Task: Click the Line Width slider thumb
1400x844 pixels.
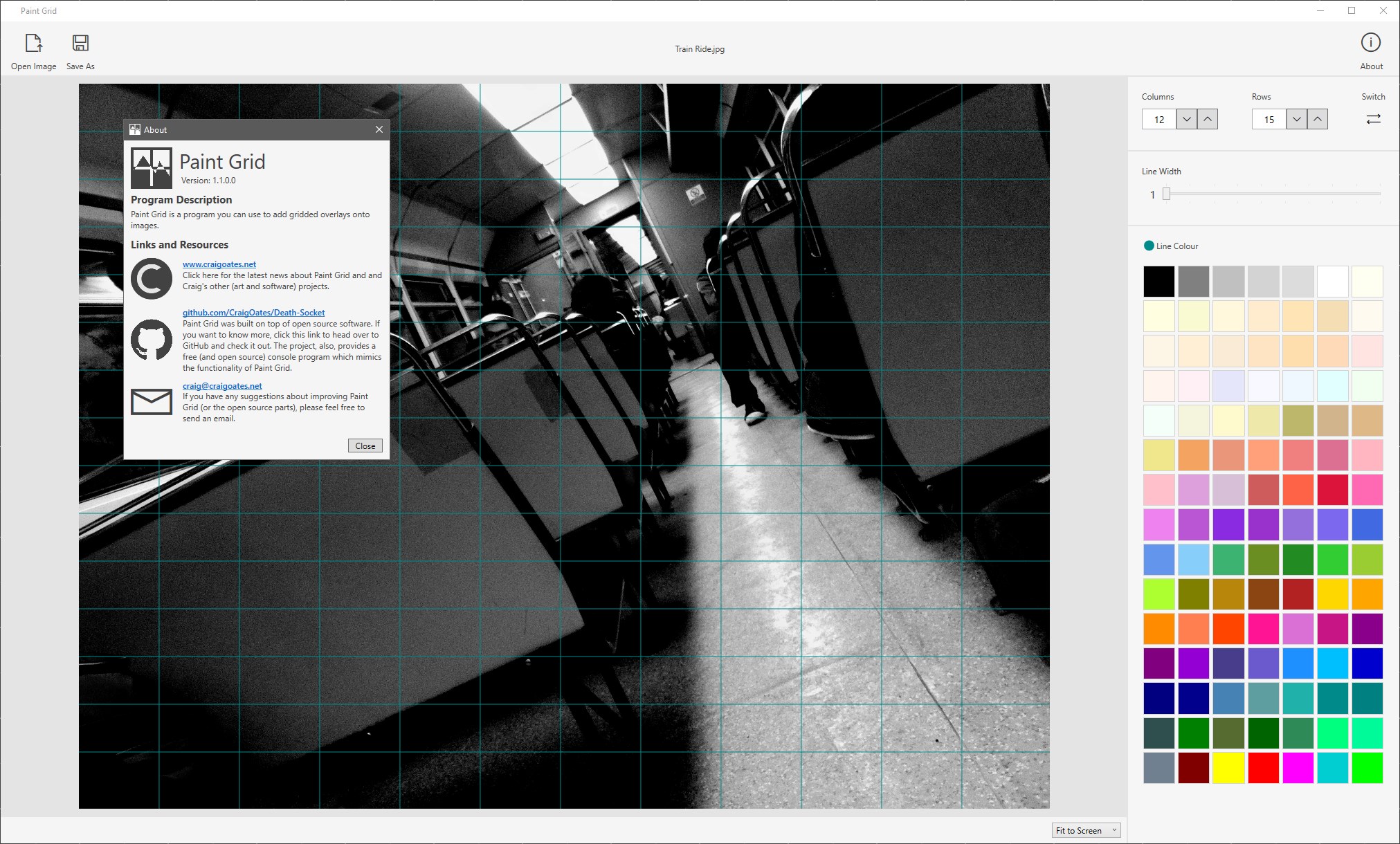Action: tap(1166, 194)
